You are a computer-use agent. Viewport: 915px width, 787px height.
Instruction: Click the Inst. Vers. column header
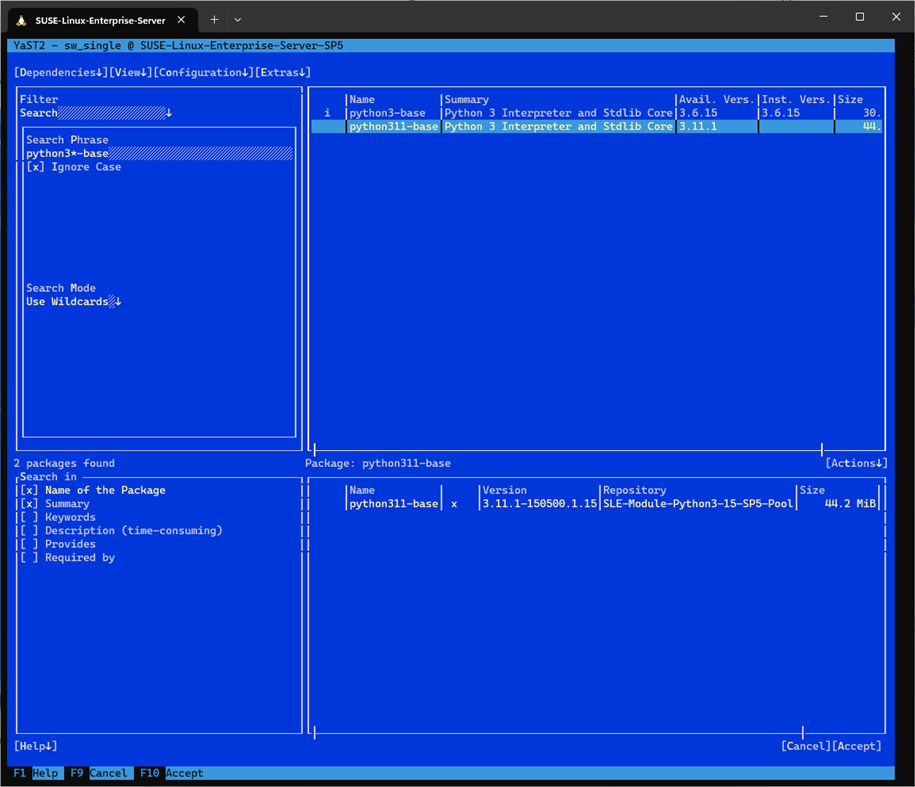click(x=796, y=100)
